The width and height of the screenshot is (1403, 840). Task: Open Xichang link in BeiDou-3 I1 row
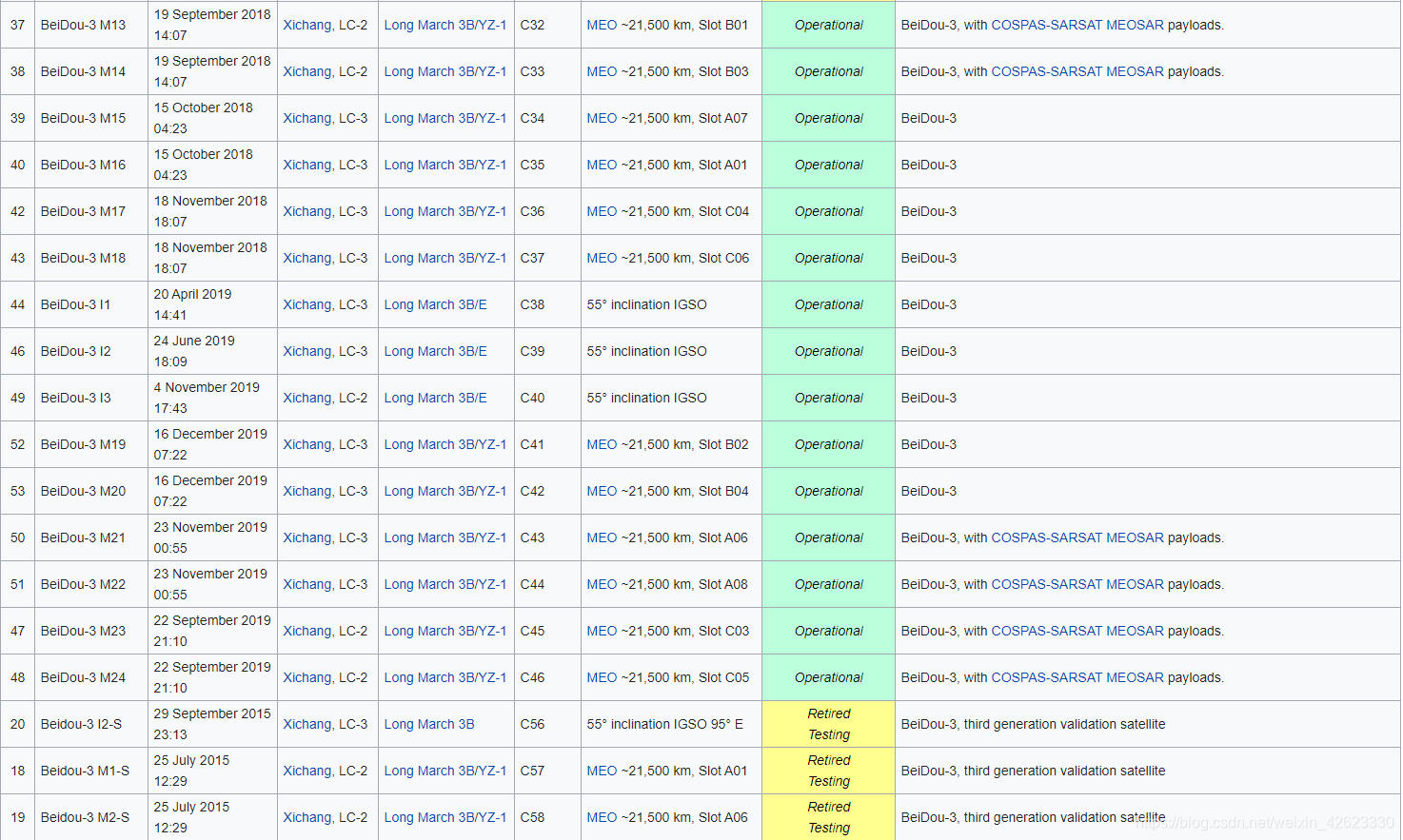tap(306, 304)
